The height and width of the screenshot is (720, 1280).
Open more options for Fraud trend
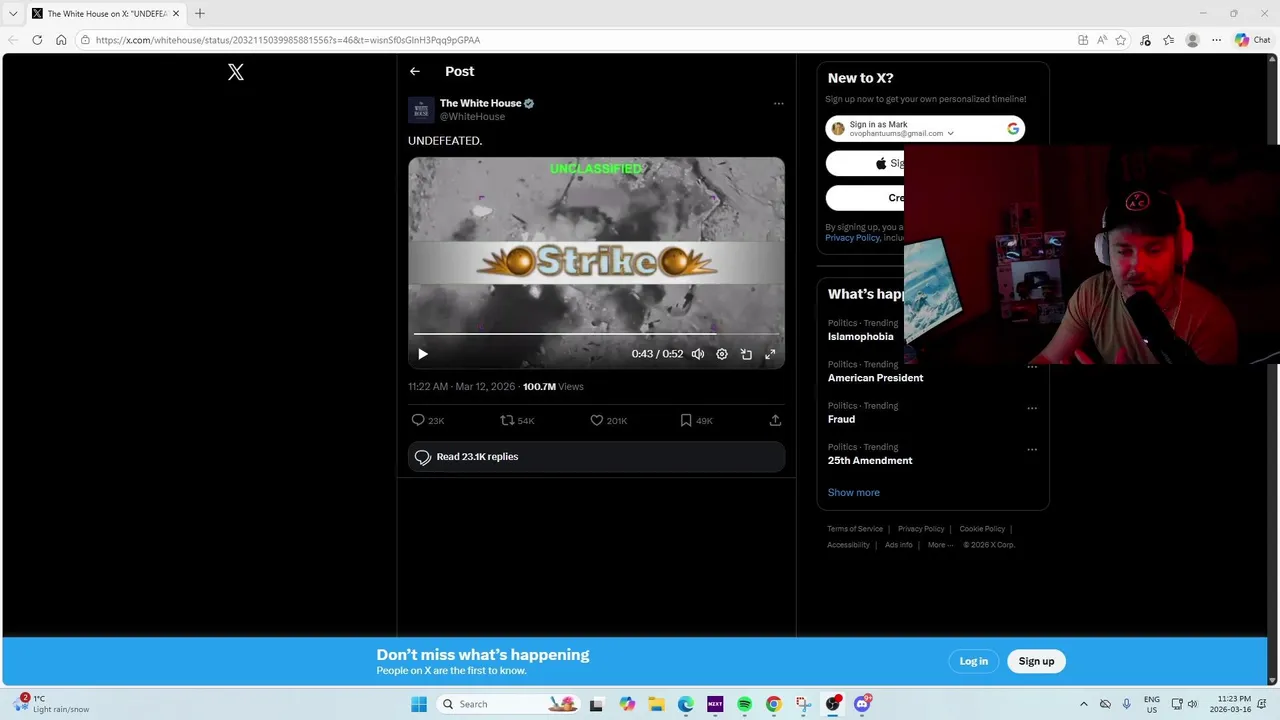1031,408
